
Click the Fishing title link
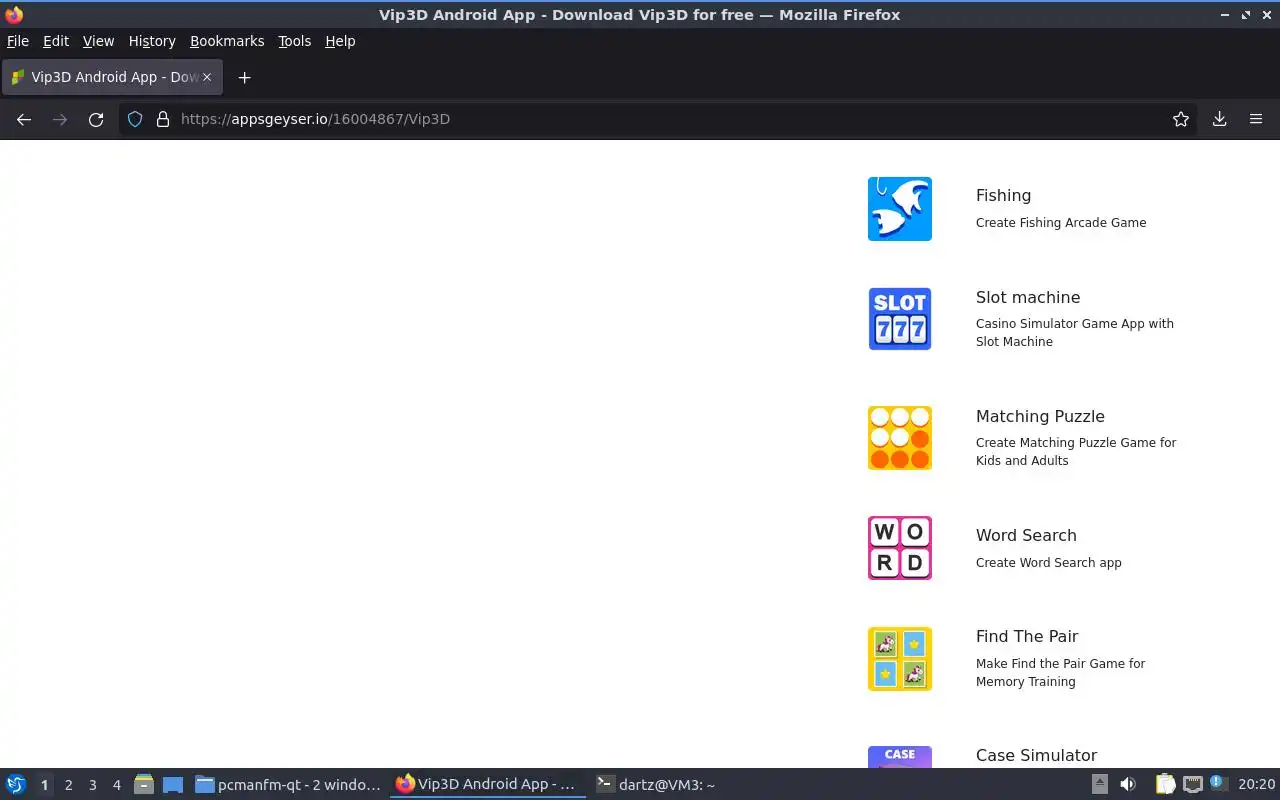coord(1003,195)
